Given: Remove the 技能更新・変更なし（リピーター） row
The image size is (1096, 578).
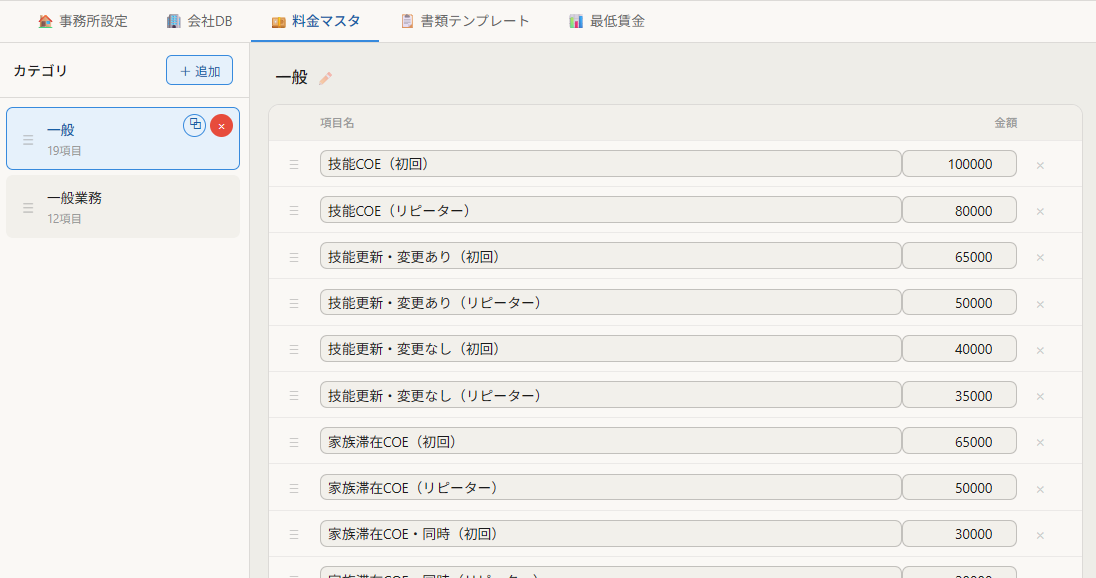Looking at the screenshot, I should (1040, 396).
